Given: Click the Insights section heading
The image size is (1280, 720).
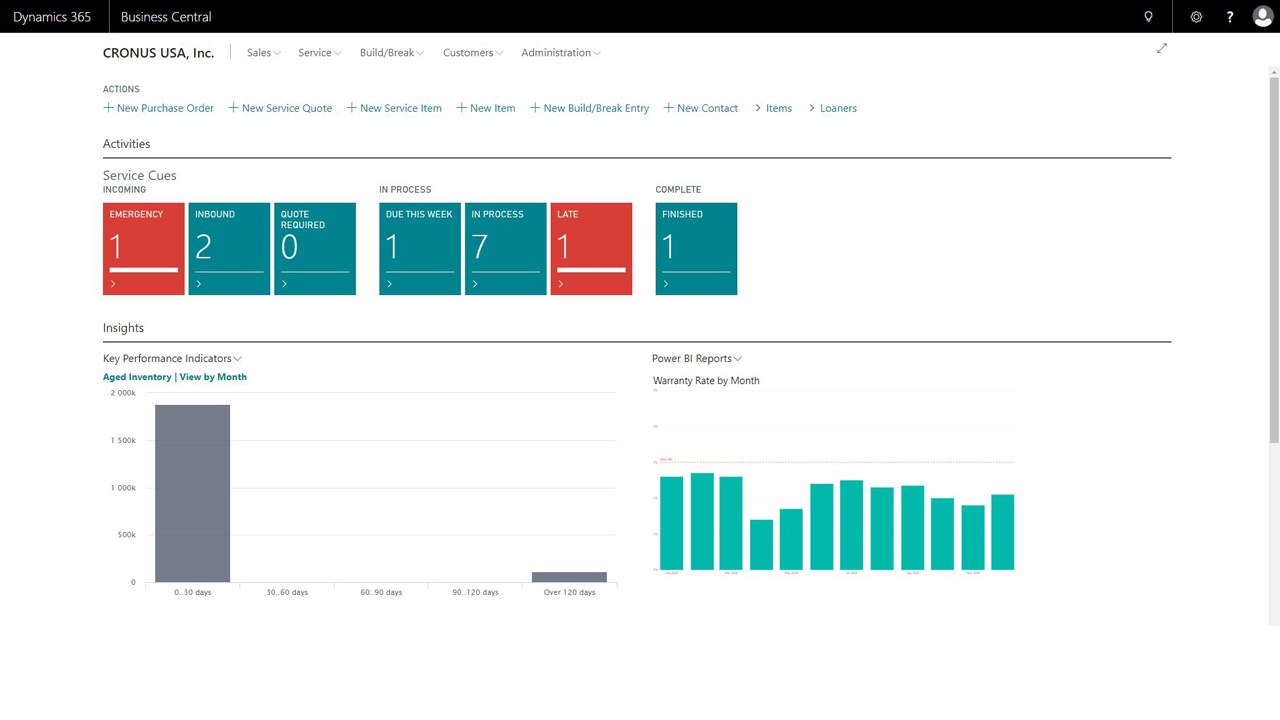Looking at the screenshot, I should 124,328.
